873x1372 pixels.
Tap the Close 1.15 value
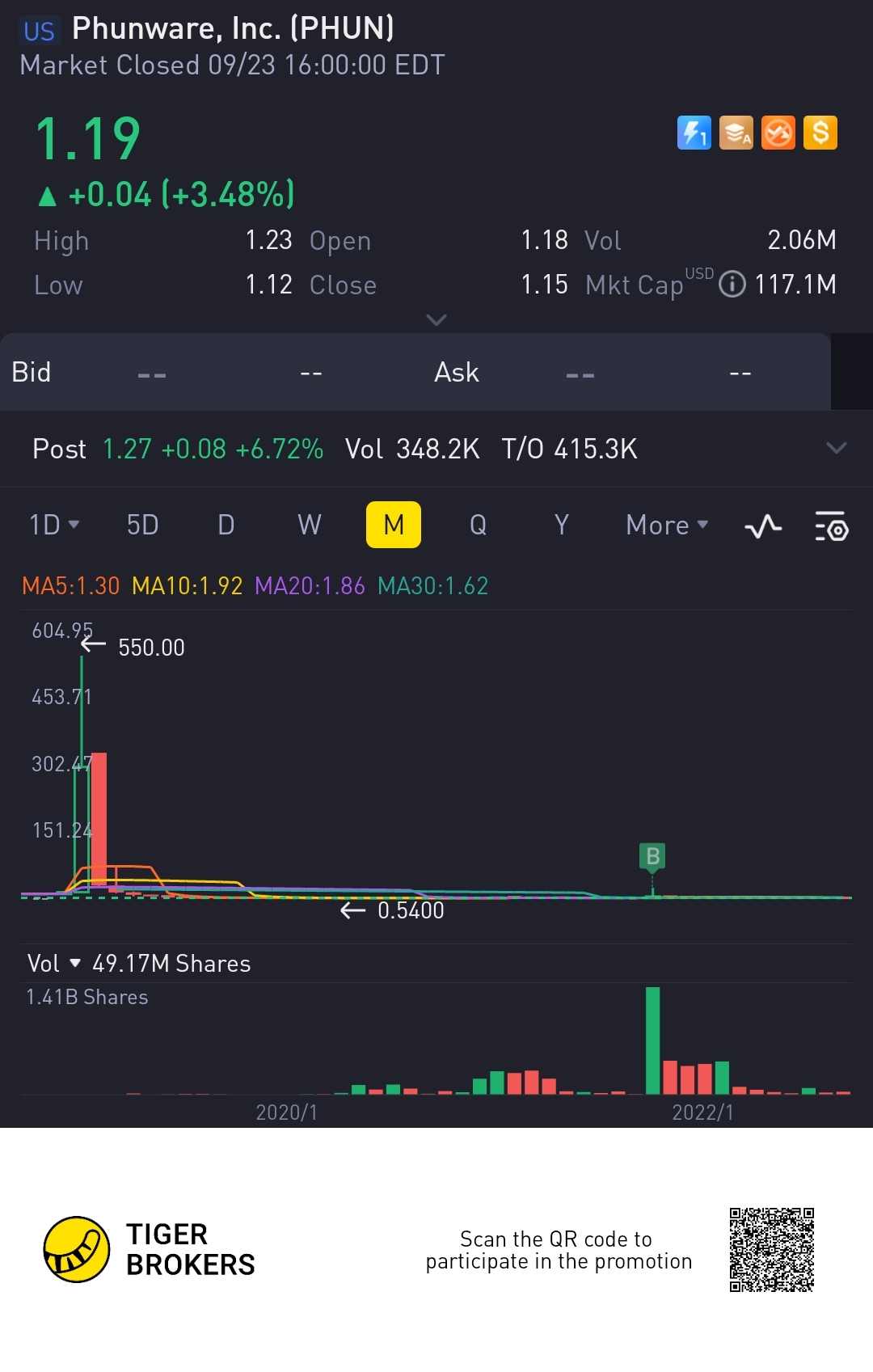(x=544, y=285)
